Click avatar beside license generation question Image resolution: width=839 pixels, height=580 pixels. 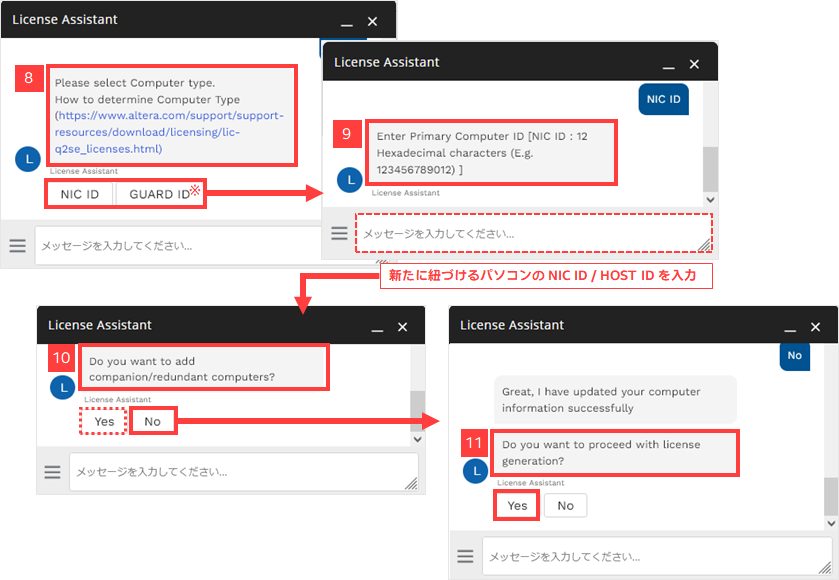pos(475,471)
